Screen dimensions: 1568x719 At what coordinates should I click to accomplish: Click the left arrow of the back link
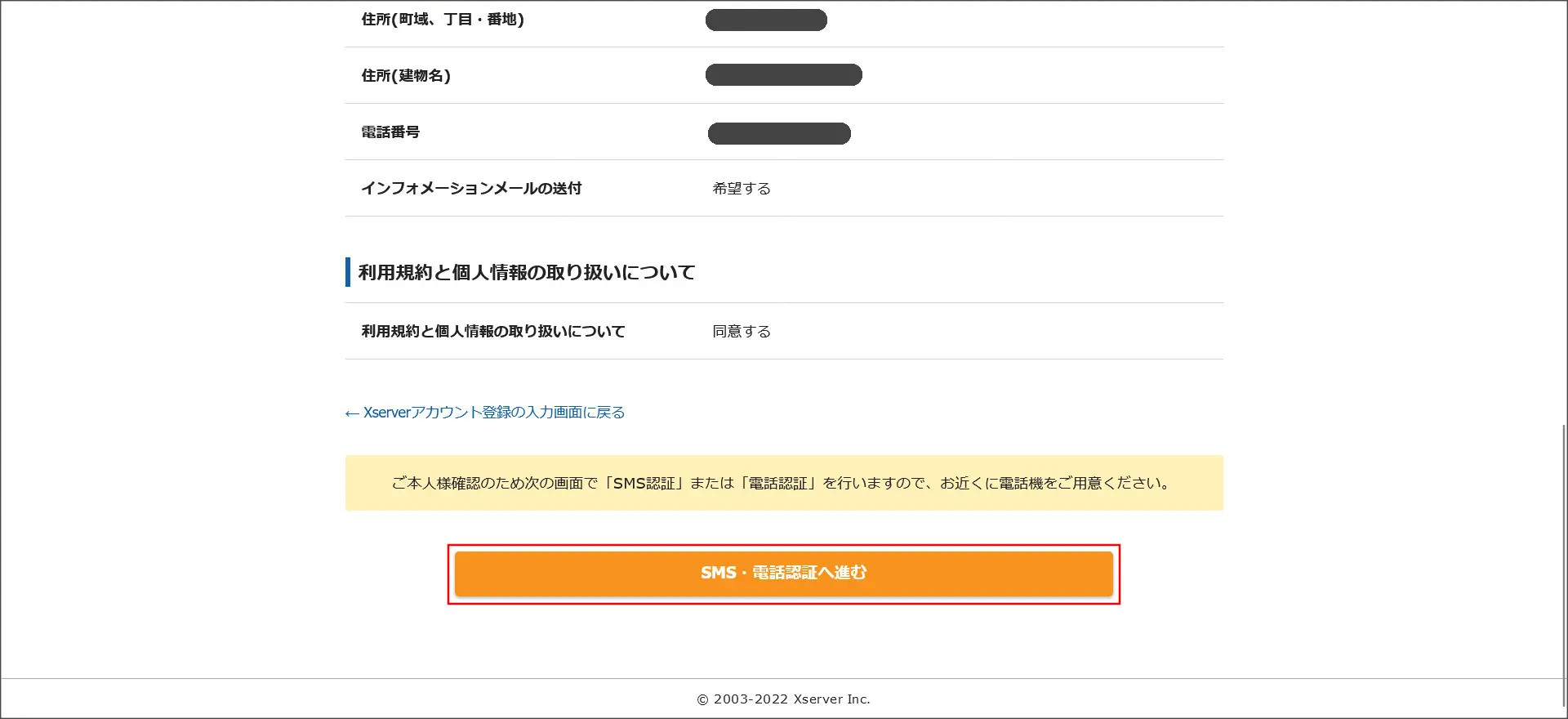coord(350,412)
